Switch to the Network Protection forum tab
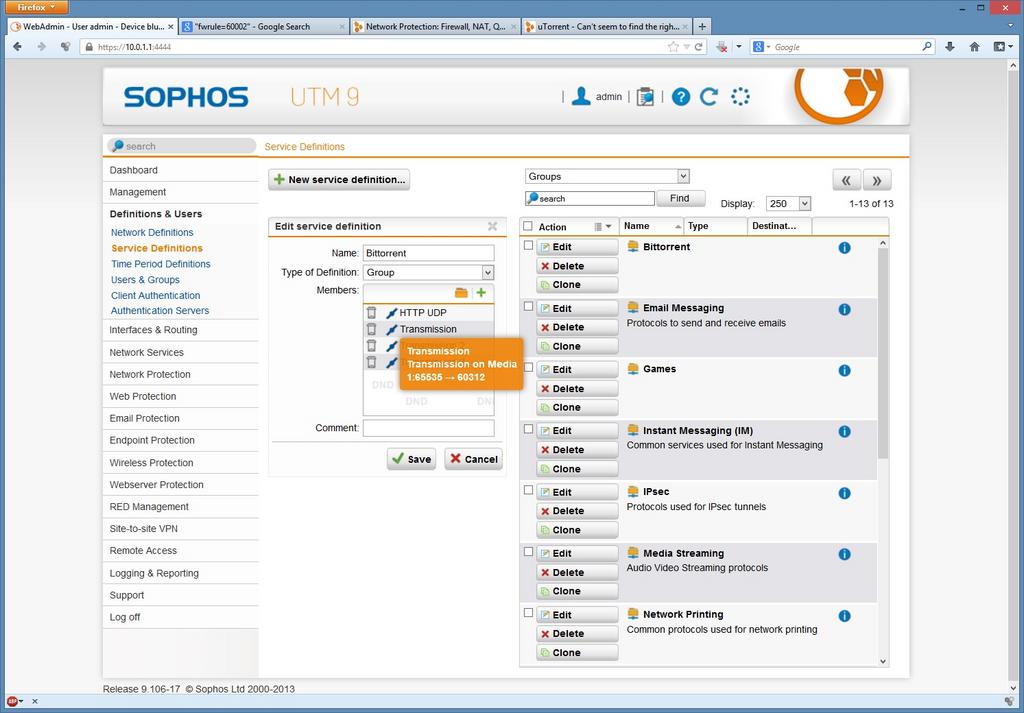The height and width of the screenshot is (713, 1024). tap(435, 27)
